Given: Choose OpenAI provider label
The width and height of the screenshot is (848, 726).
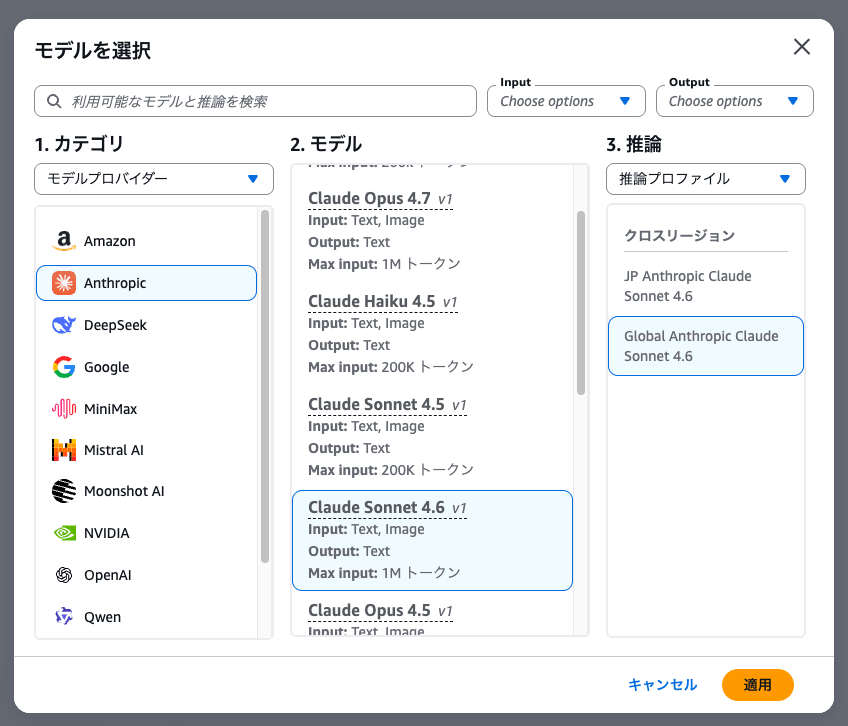Looking at the screenshot, I should (108, 575).
